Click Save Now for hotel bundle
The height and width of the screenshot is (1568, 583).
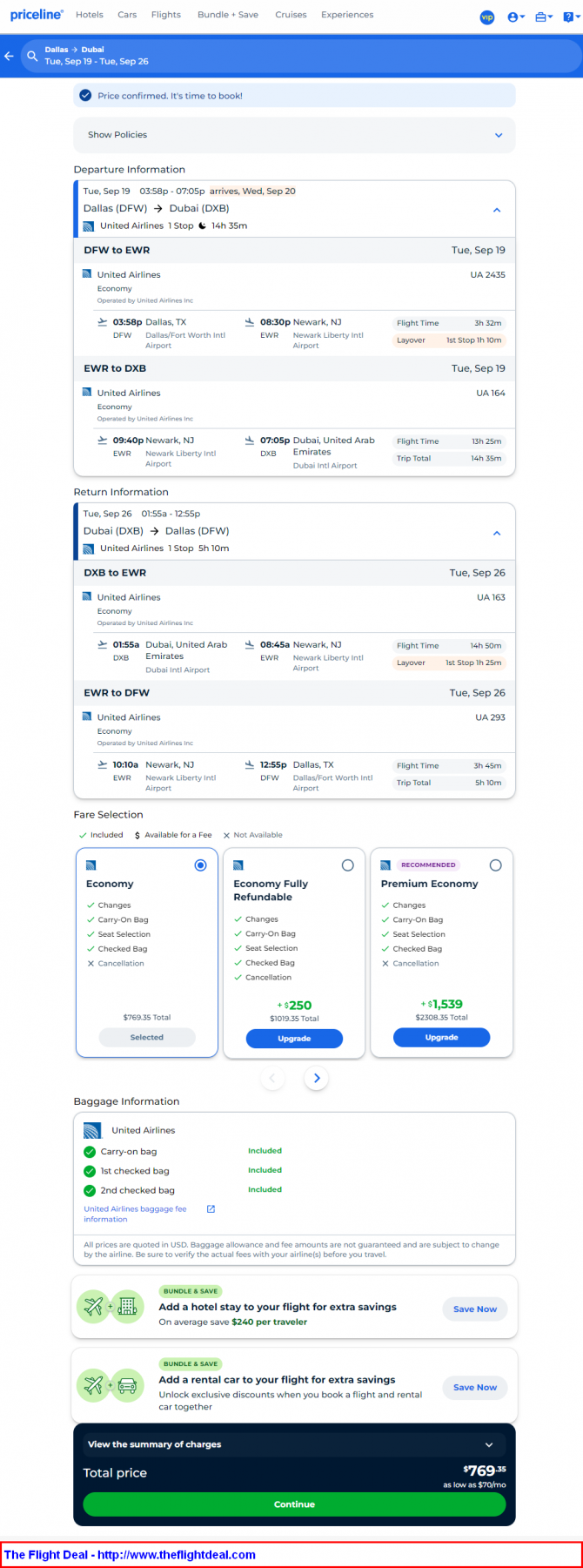coord(475,1309)
